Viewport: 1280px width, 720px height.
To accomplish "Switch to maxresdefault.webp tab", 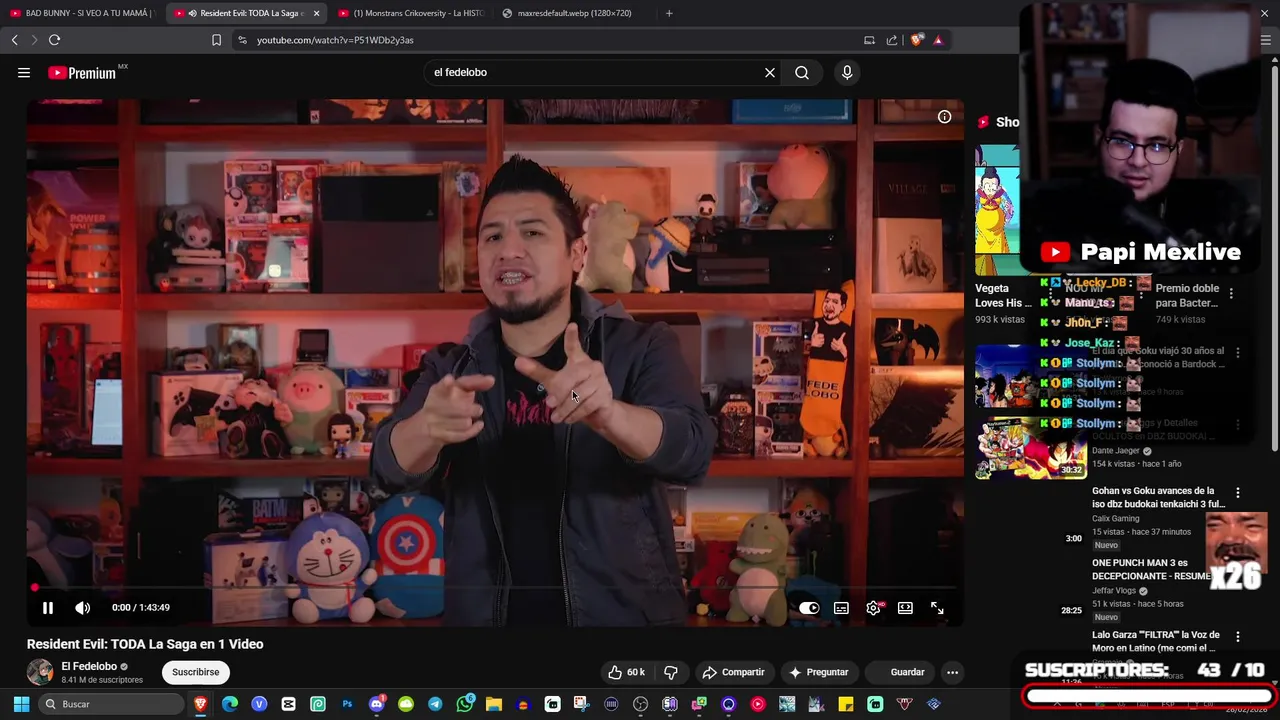I will 574,13.
